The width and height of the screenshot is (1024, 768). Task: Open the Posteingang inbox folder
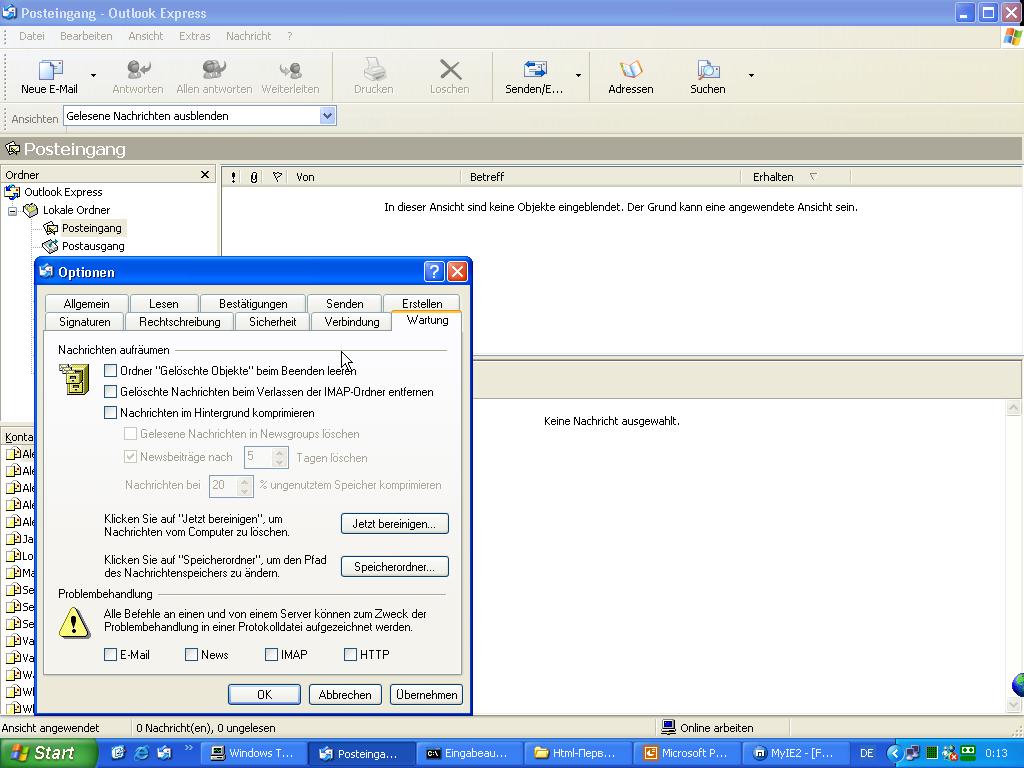[x=91, y=228]
